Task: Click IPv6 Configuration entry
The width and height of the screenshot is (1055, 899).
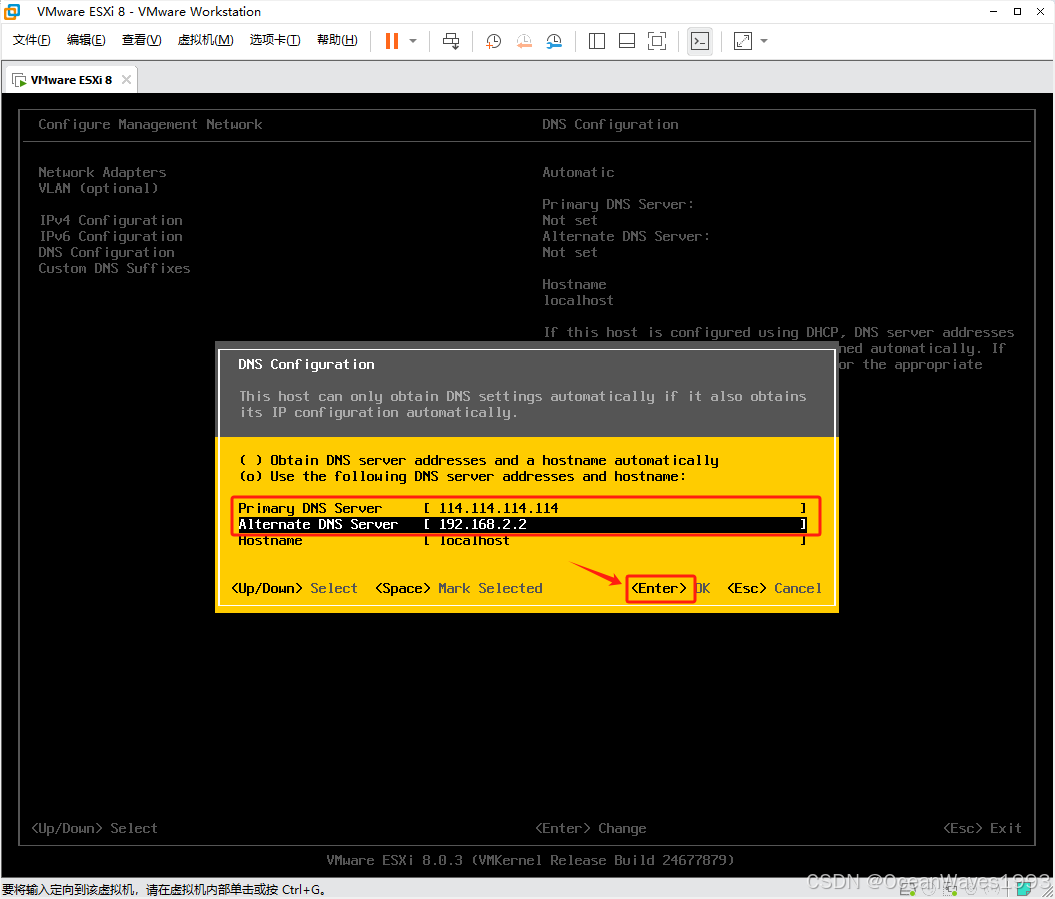Action: pos(110,237)
